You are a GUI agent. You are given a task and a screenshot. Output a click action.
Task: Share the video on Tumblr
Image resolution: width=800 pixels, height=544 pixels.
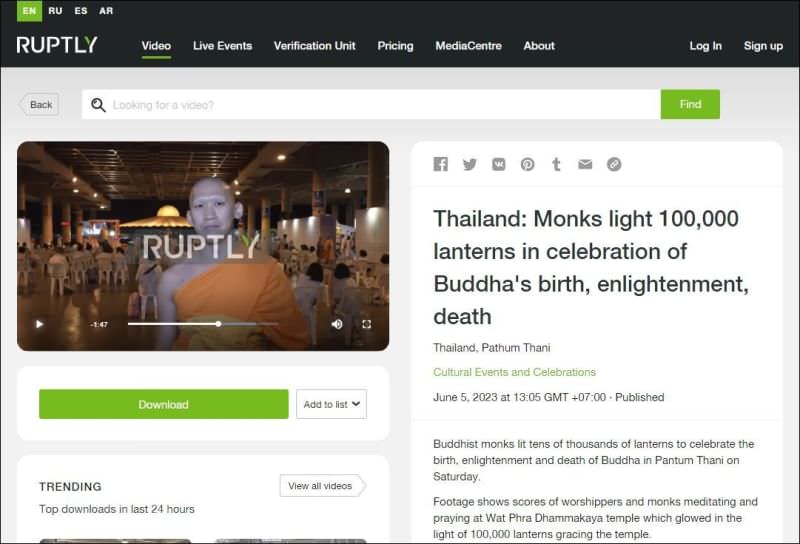point(556,164)
